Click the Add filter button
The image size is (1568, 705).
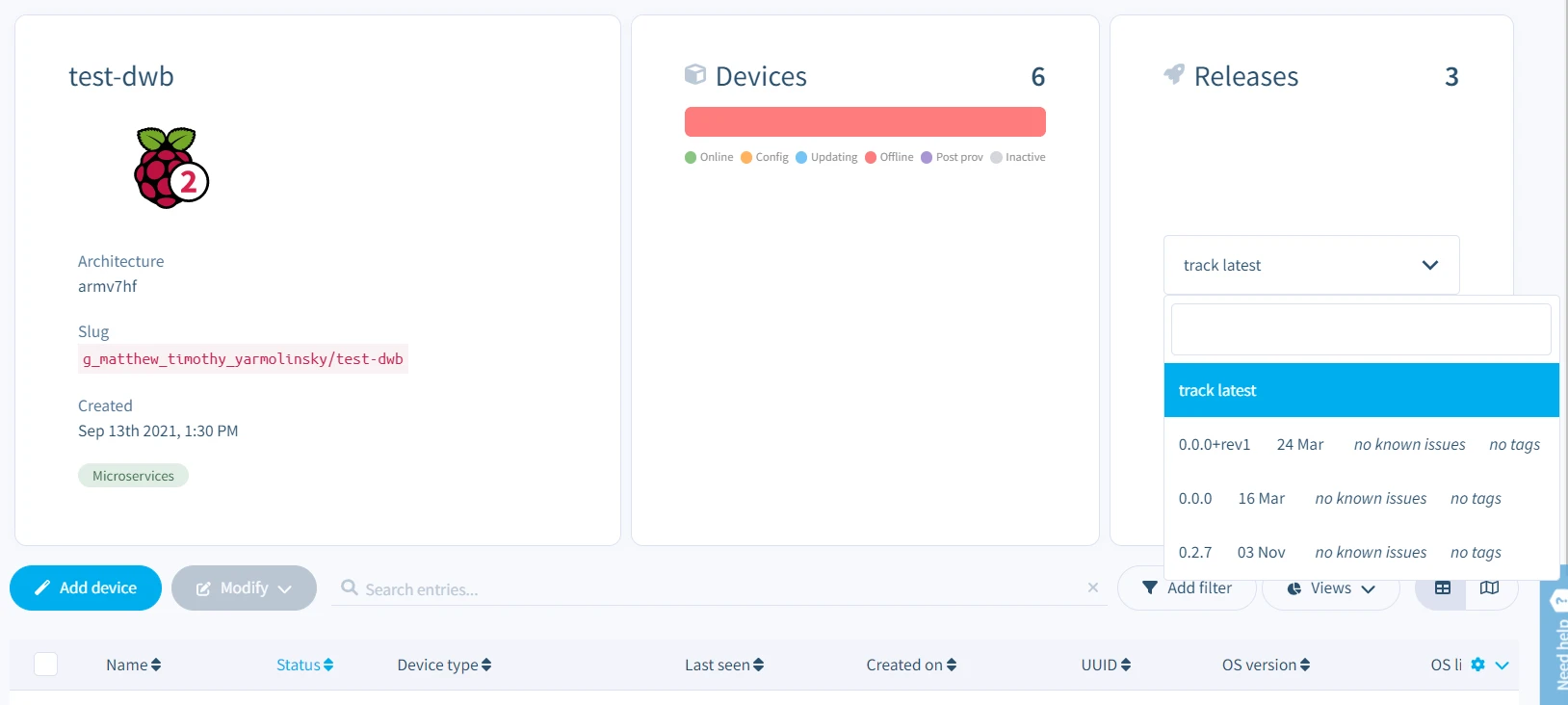[1187, 588]
